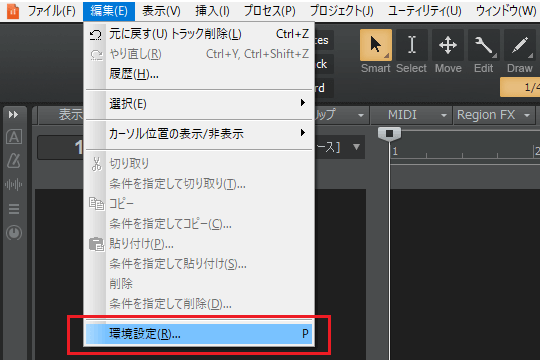Click the knob/dial icon in sidebar
The width and height of the screenshot is (540, 360).
pyautogui.click(x=14, y=233)
